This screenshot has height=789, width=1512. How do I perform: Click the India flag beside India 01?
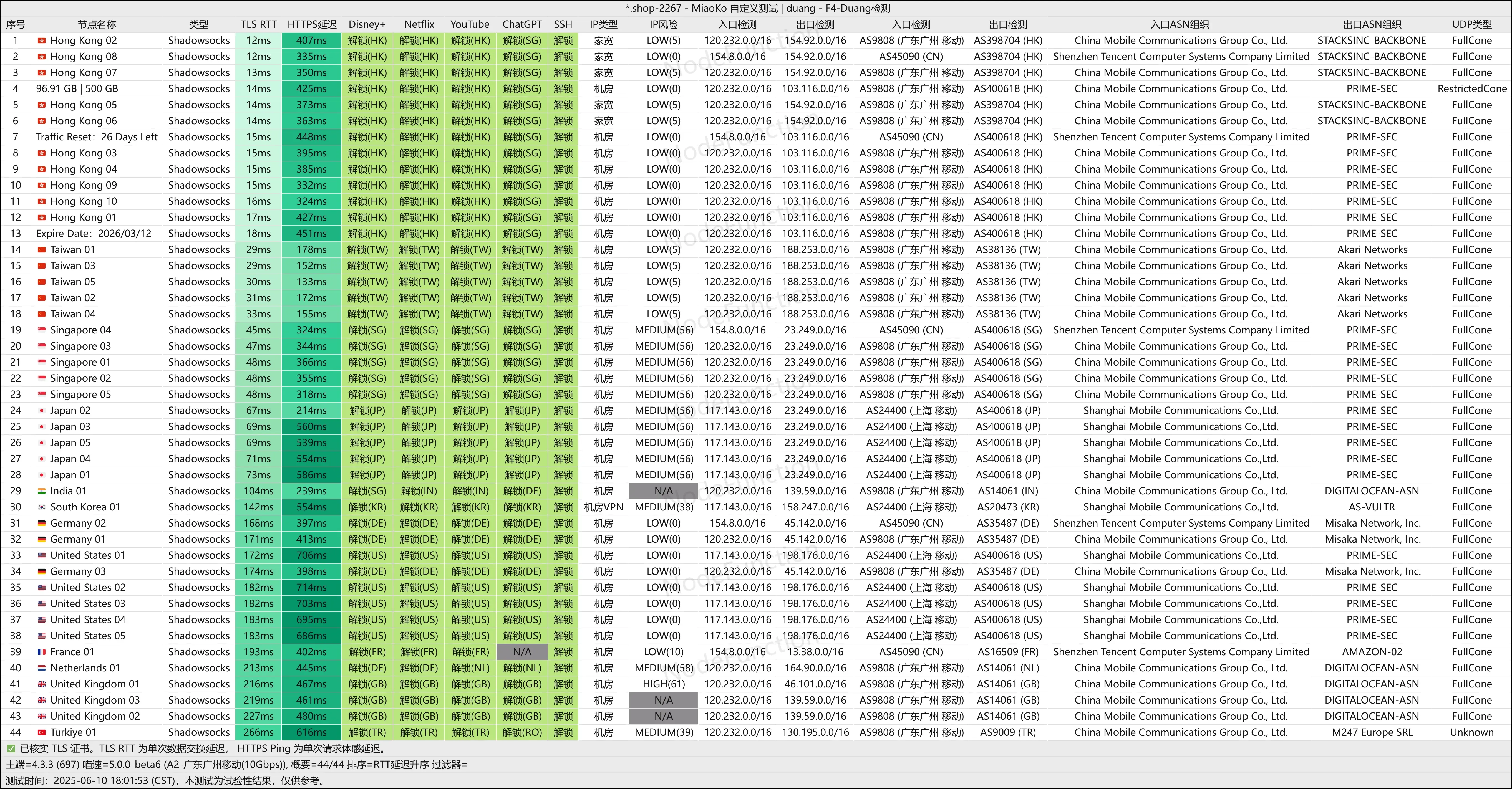(41, 491)
